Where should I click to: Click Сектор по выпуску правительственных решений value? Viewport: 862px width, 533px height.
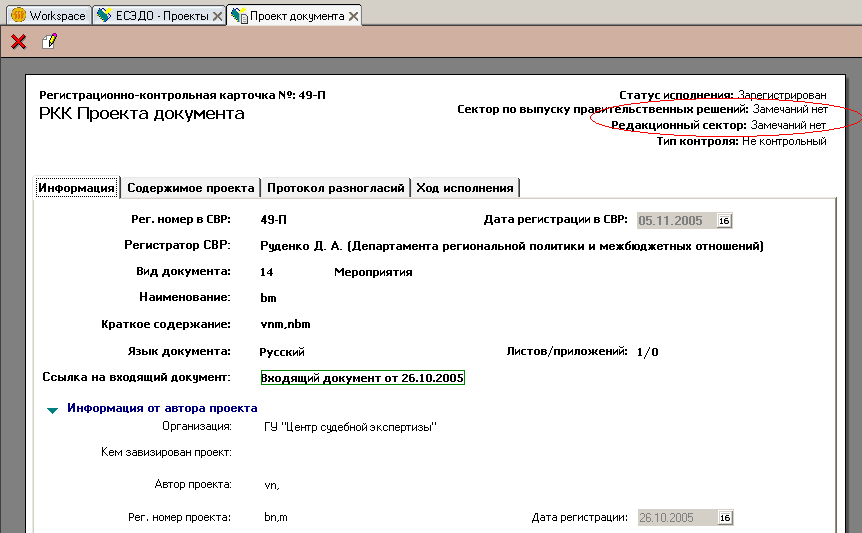(x=790, y=109)
